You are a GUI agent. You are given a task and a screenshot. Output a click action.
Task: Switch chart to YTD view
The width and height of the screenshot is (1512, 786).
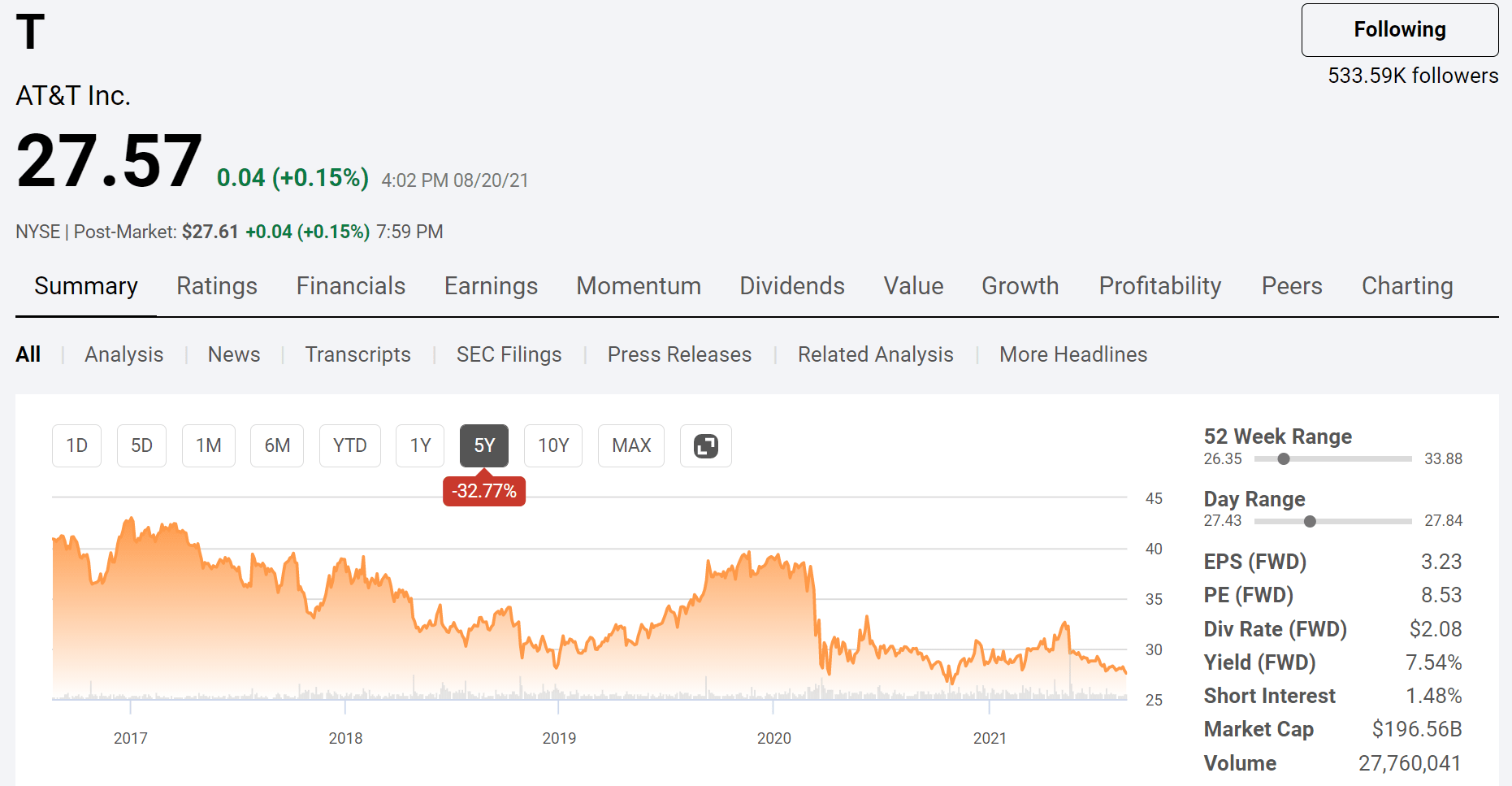click(349, 445)
